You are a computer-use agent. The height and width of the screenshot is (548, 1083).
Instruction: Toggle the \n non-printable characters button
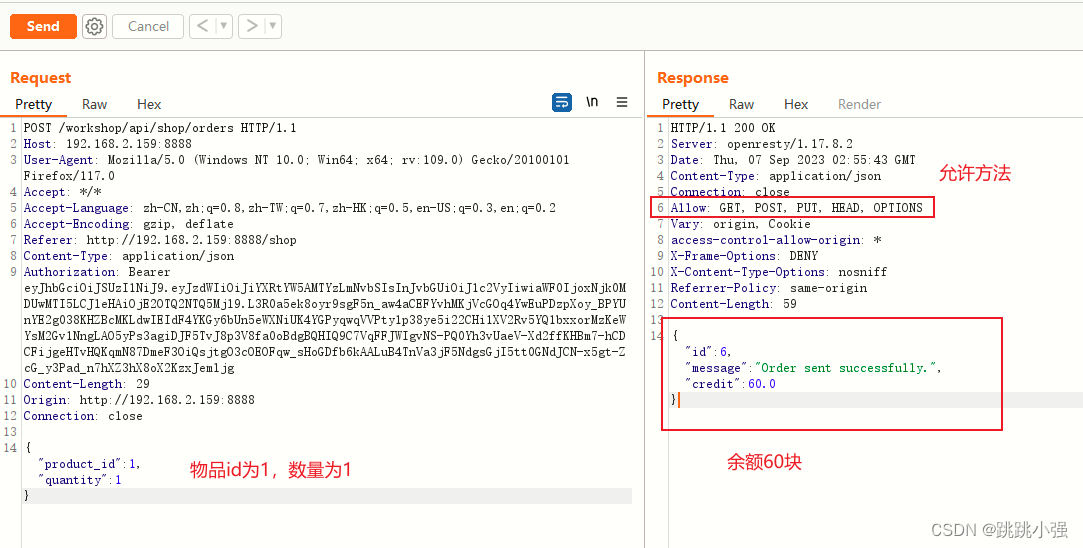point(592,102)
